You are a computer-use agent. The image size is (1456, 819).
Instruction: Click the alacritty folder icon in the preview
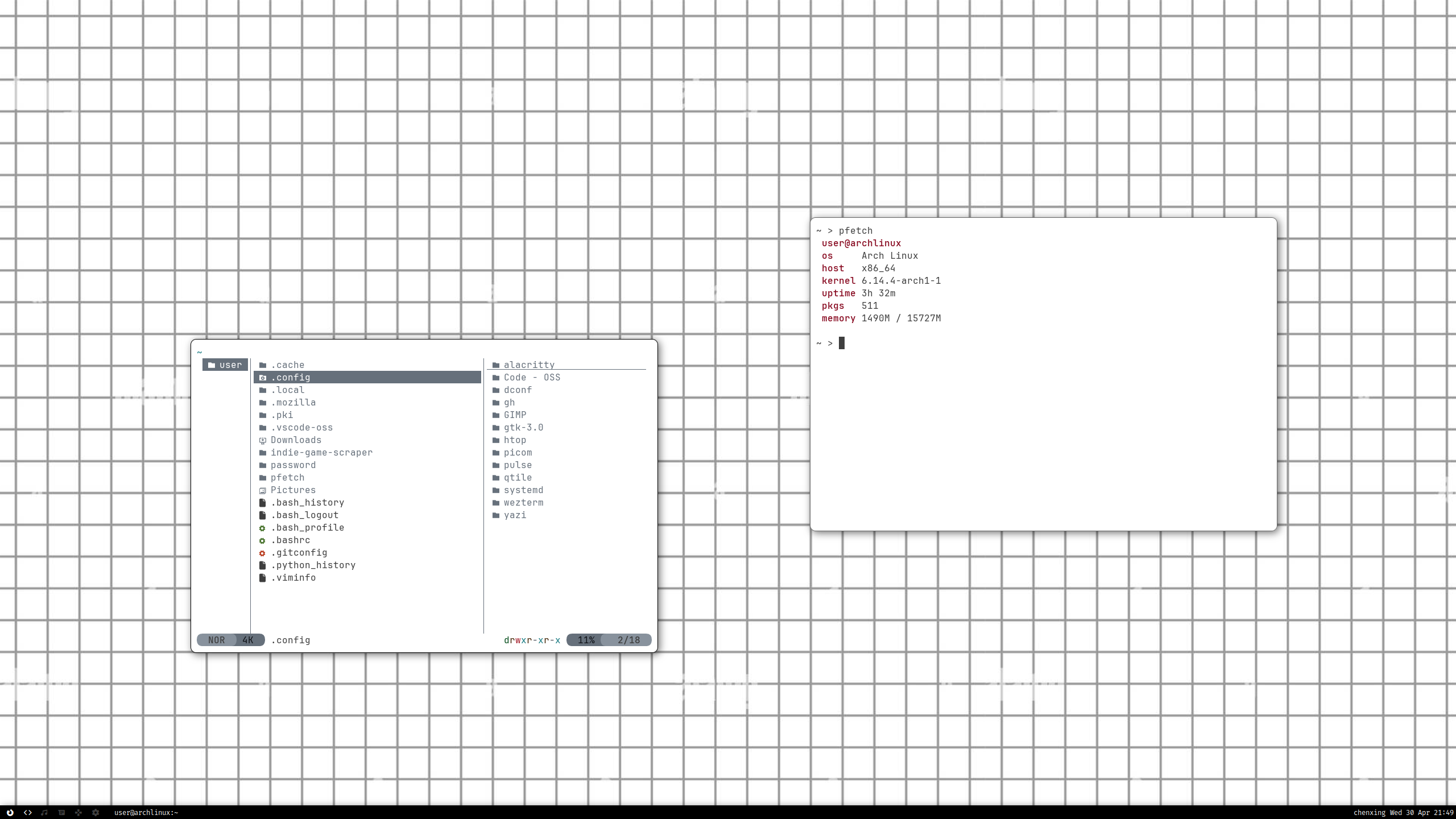(x=496, y=365)
